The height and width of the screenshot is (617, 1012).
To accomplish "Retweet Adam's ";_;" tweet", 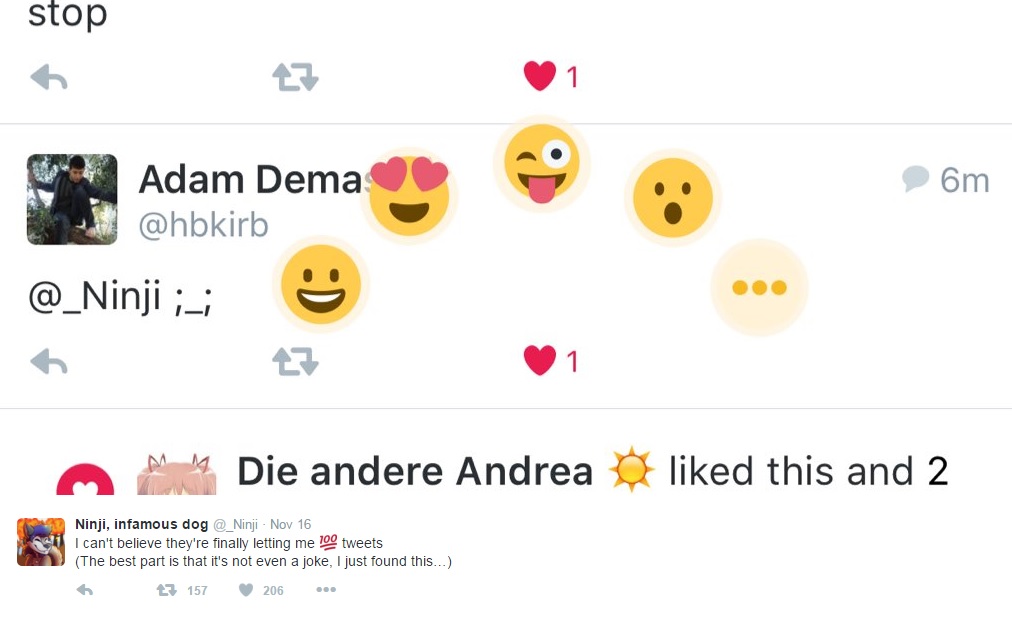I will (x=295, y=361).
